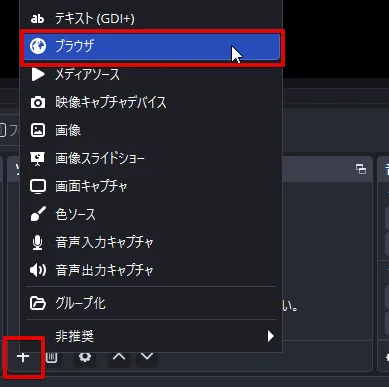Open source properties gear icon
389x387 pixels.
(85, 357)
